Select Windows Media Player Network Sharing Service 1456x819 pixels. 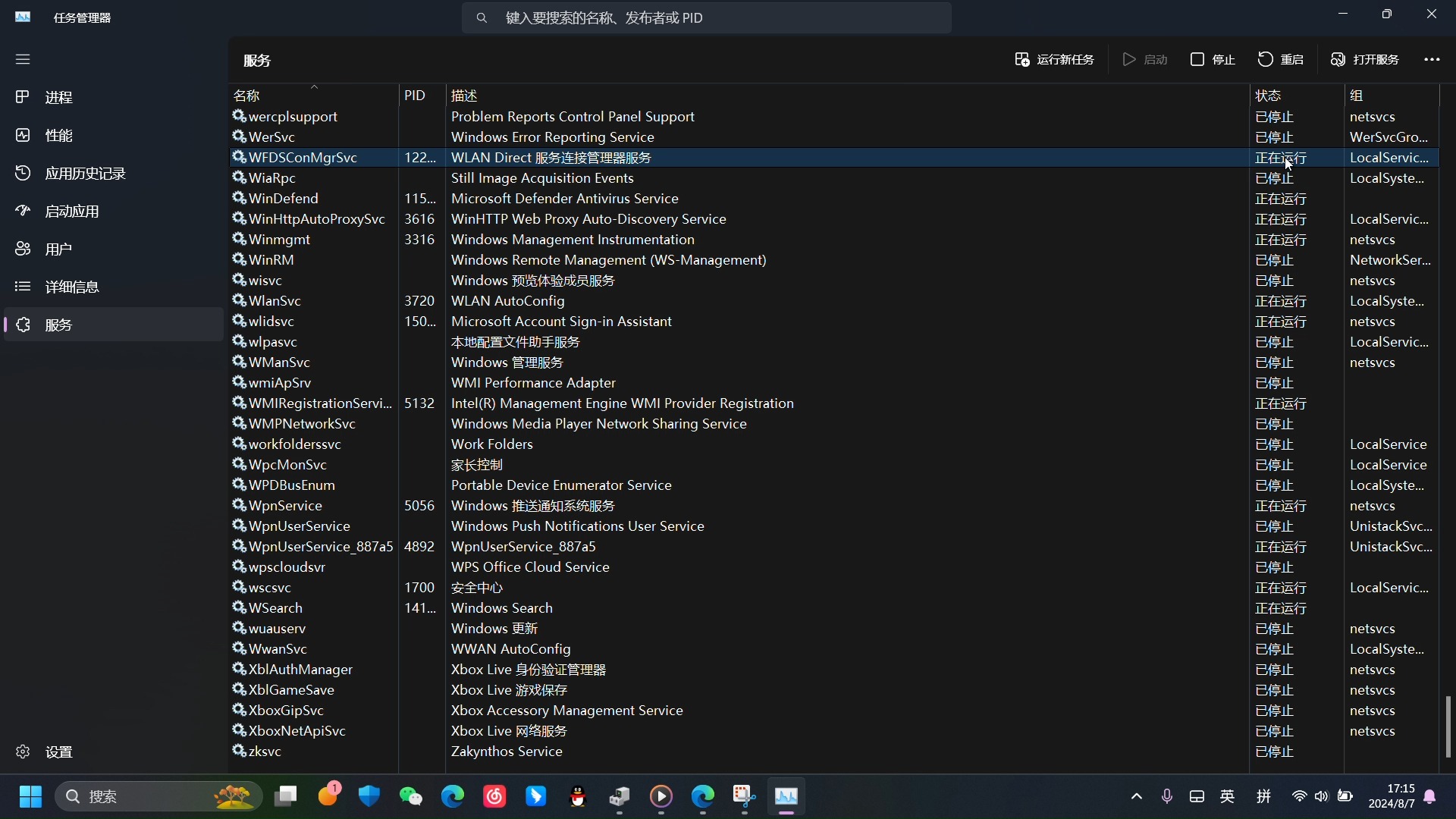tap(599, 424)
